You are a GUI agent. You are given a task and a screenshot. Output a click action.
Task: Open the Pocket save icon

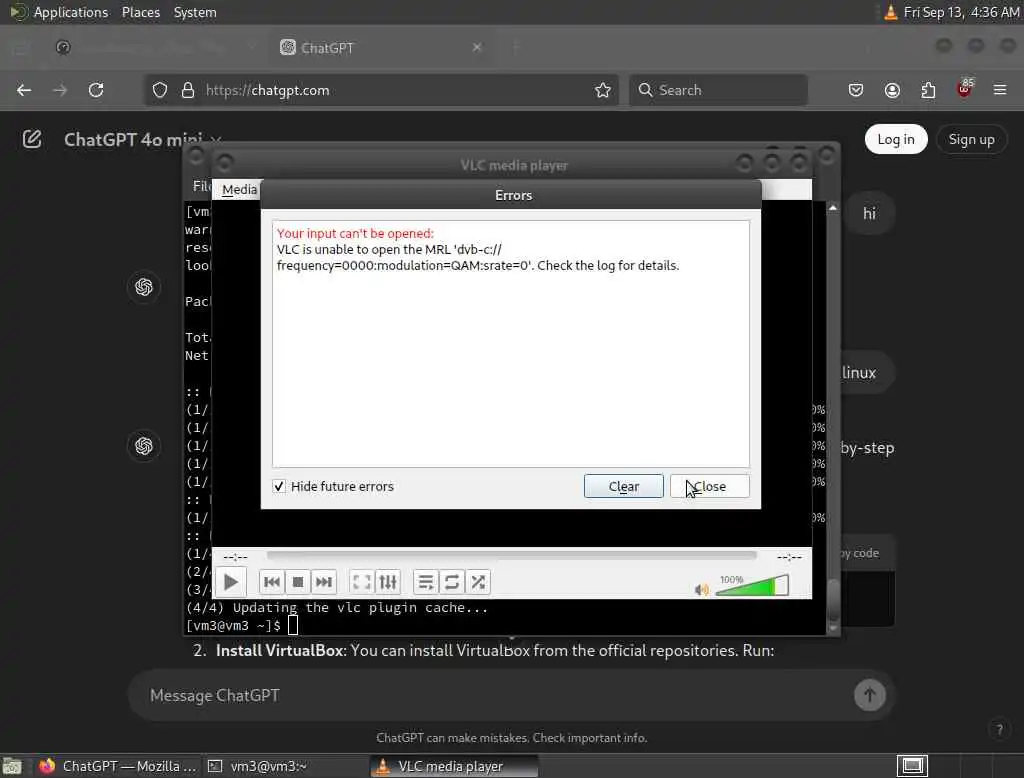856,90
